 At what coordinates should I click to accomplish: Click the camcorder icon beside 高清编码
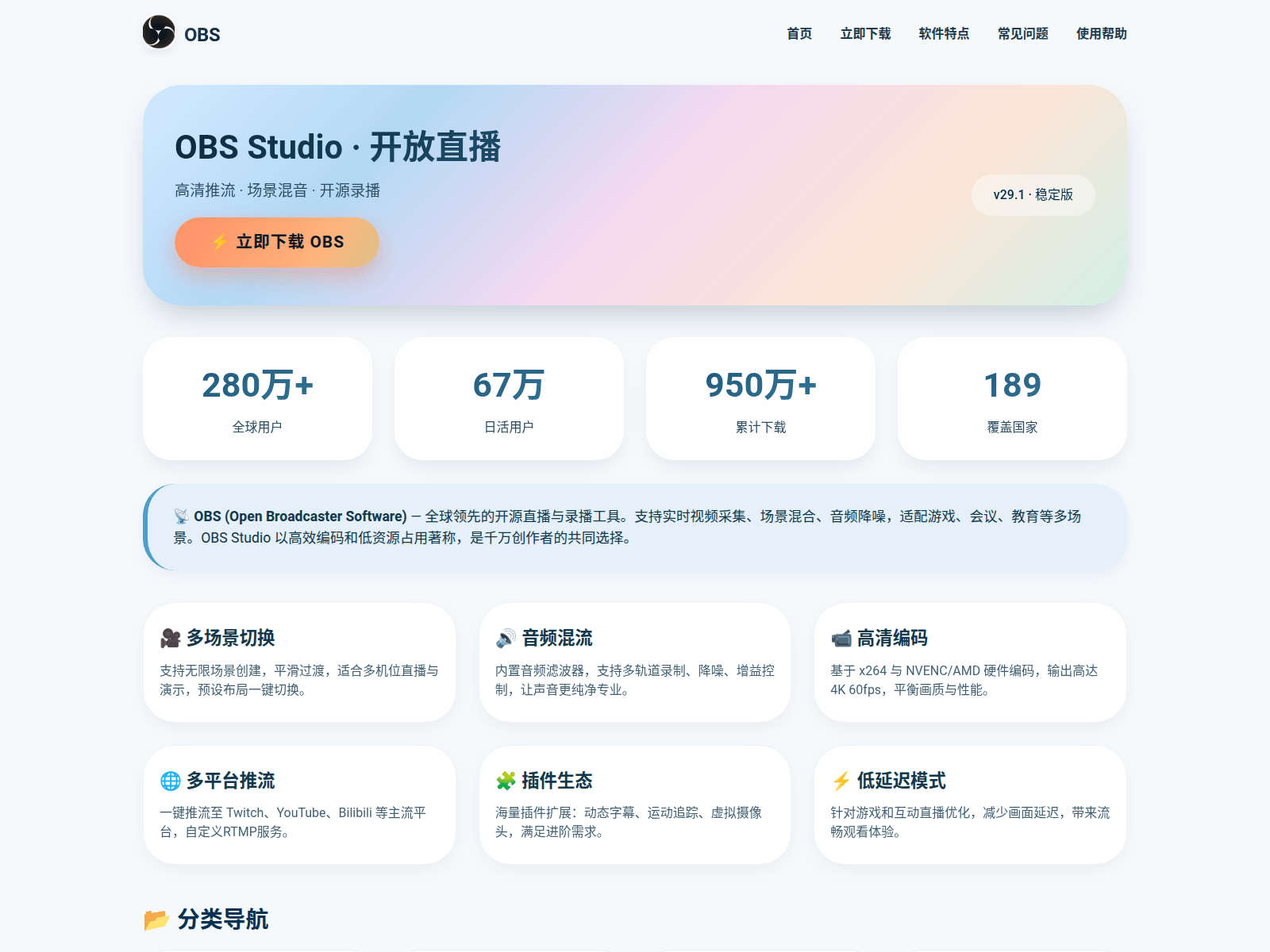pyautogui.click(x=841, y=638)
